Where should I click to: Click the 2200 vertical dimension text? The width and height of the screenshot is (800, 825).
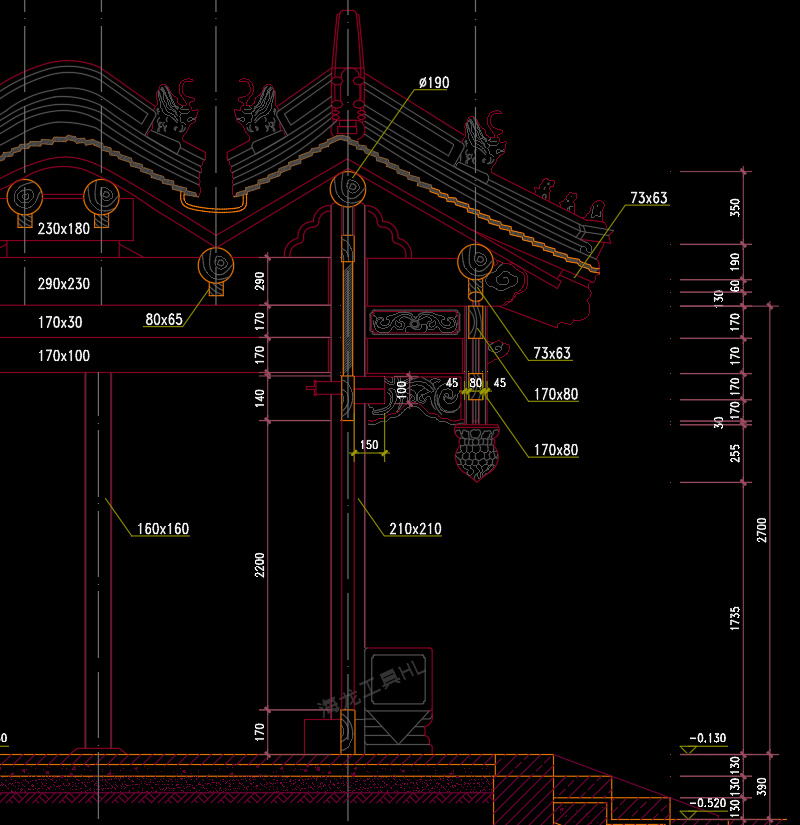click(260, 566)
